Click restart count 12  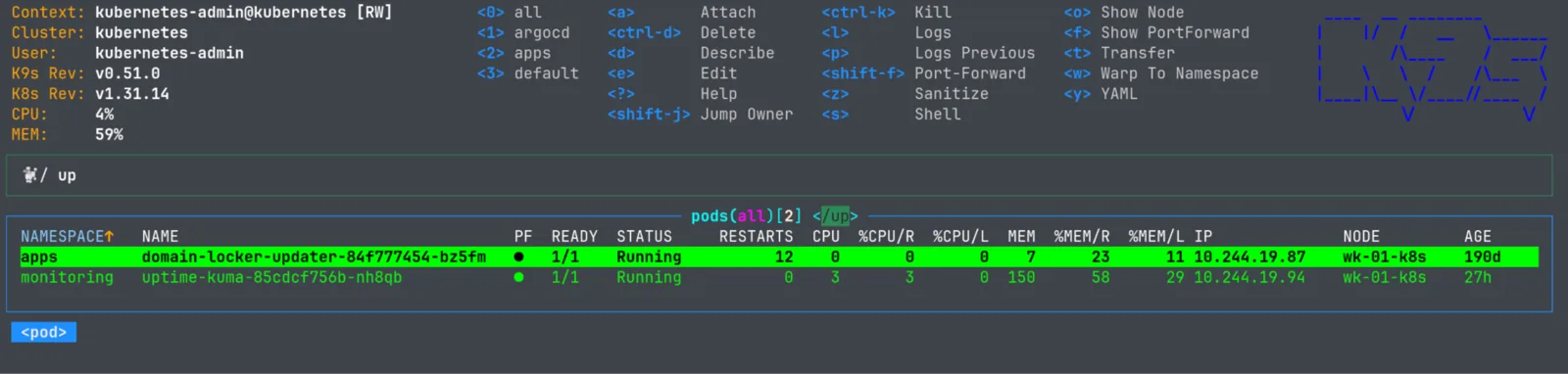coord(784,257)
